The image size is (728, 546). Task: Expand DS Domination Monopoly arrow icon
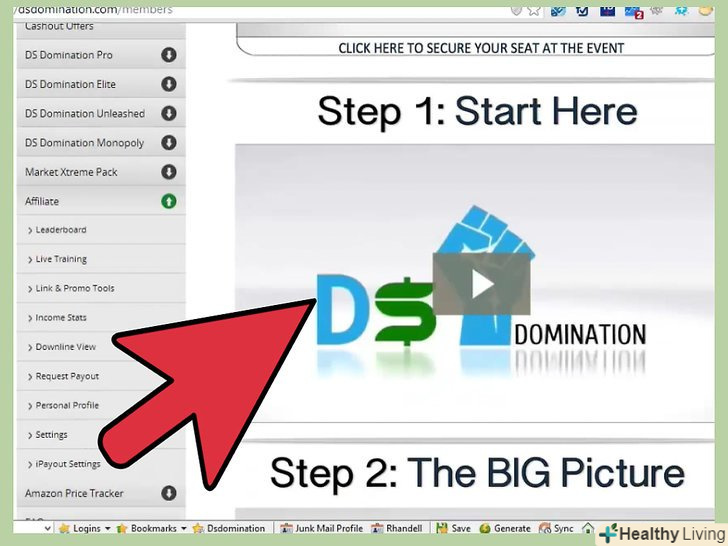point(169,143)
